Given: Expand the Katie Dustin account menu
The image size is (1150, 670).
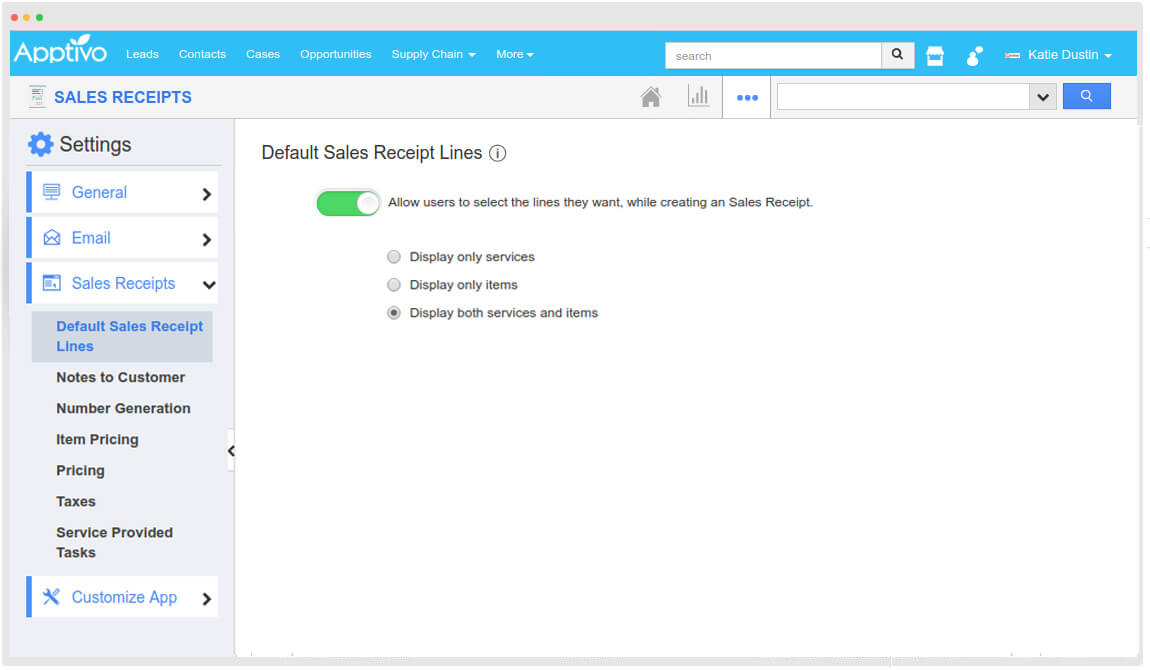Looking at the screenshot, I should click(x=1058, y=55).
